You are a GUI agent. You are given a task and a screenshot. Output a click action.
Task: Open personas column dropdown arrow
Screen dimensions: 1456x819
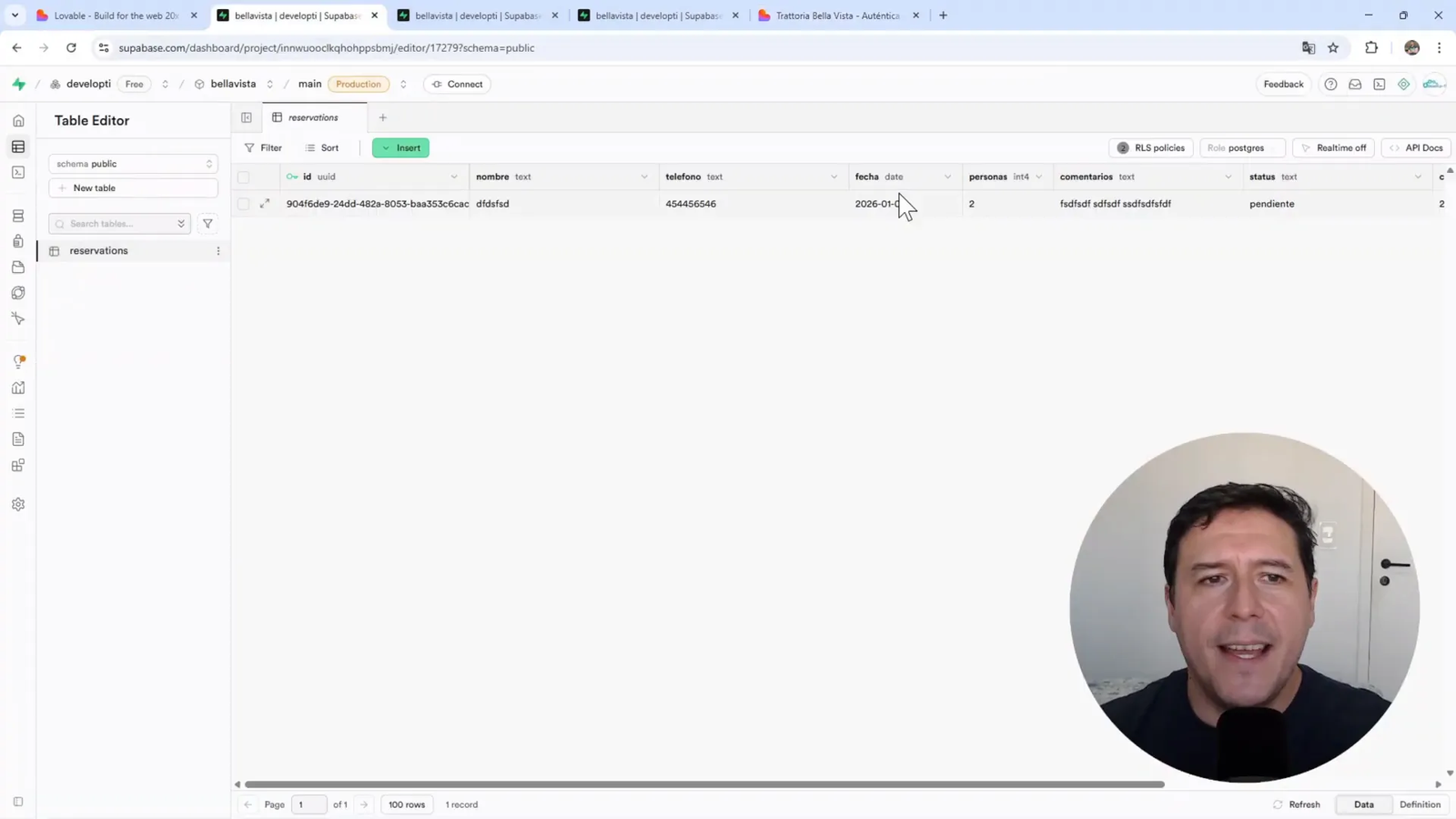pos(1038,177)
